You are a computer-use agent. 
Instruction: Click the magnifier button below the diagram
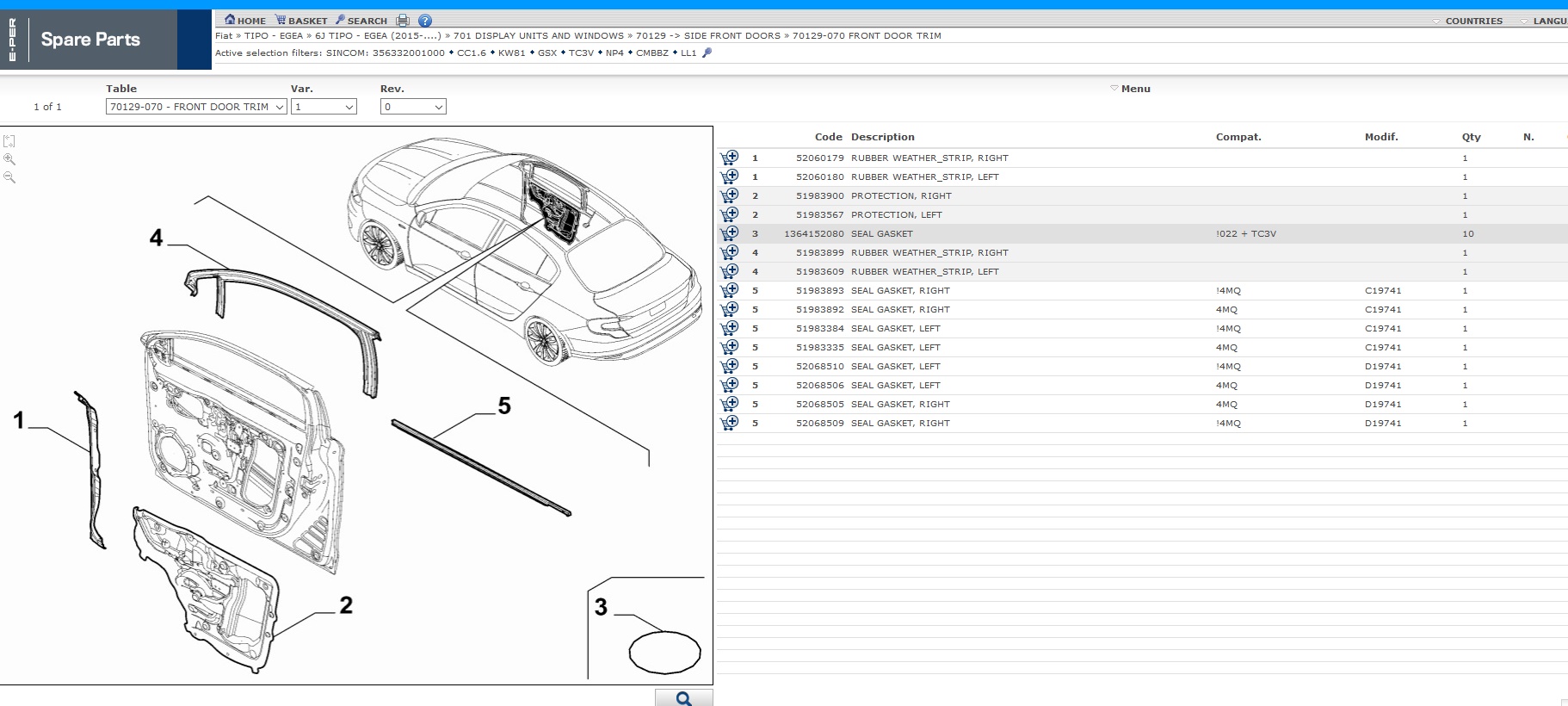point(683,698)
